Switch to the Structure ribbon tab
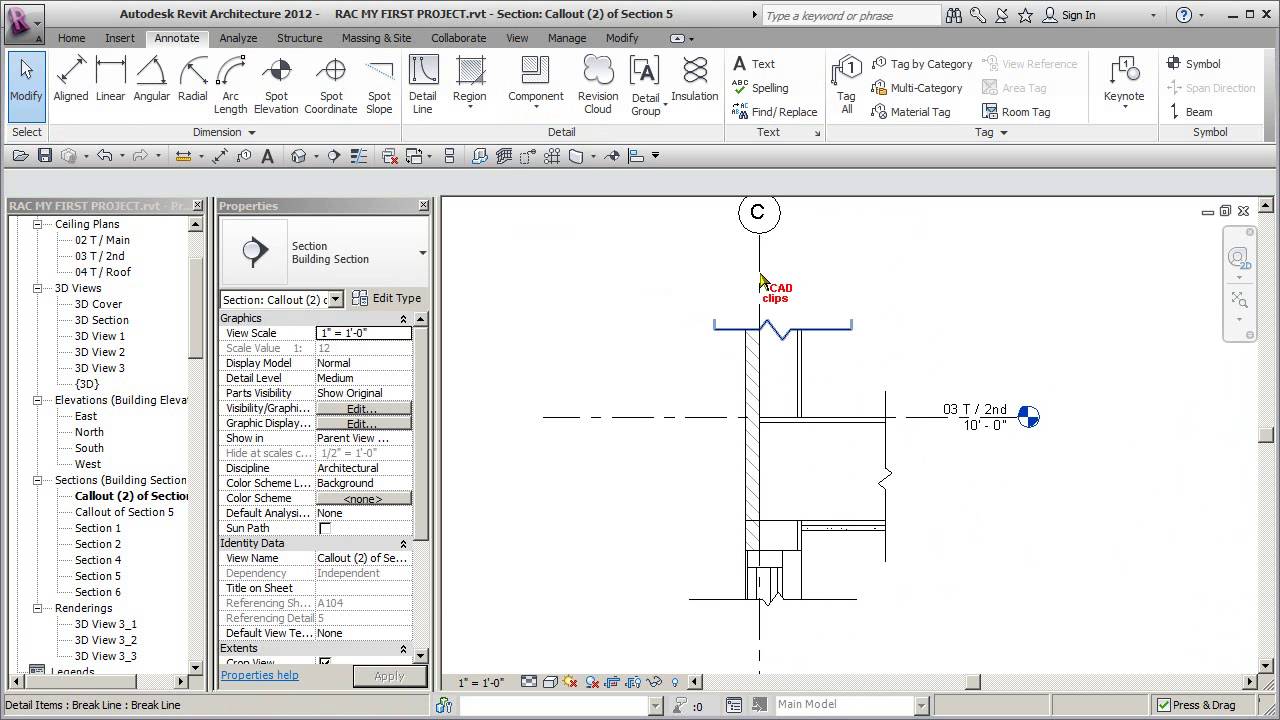 (299, 38)
